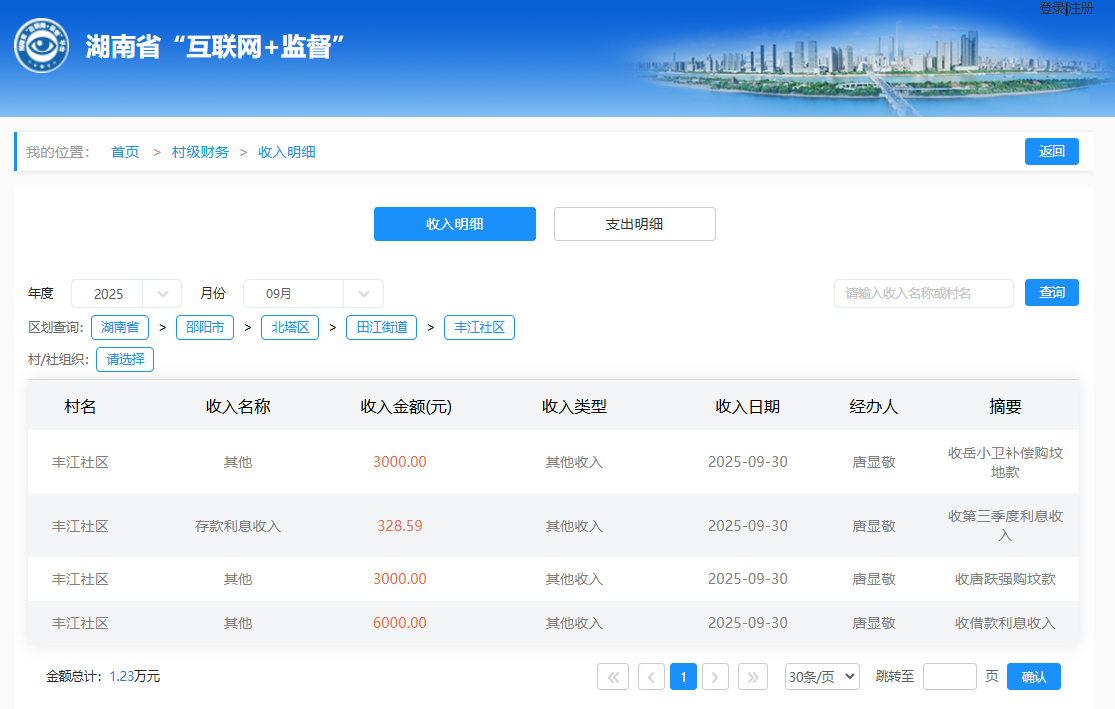Click the 村级财务 breadcrumb link
Image resolution: width=1115 pixels, height=709 pixels.
click(x=200, y=152)
